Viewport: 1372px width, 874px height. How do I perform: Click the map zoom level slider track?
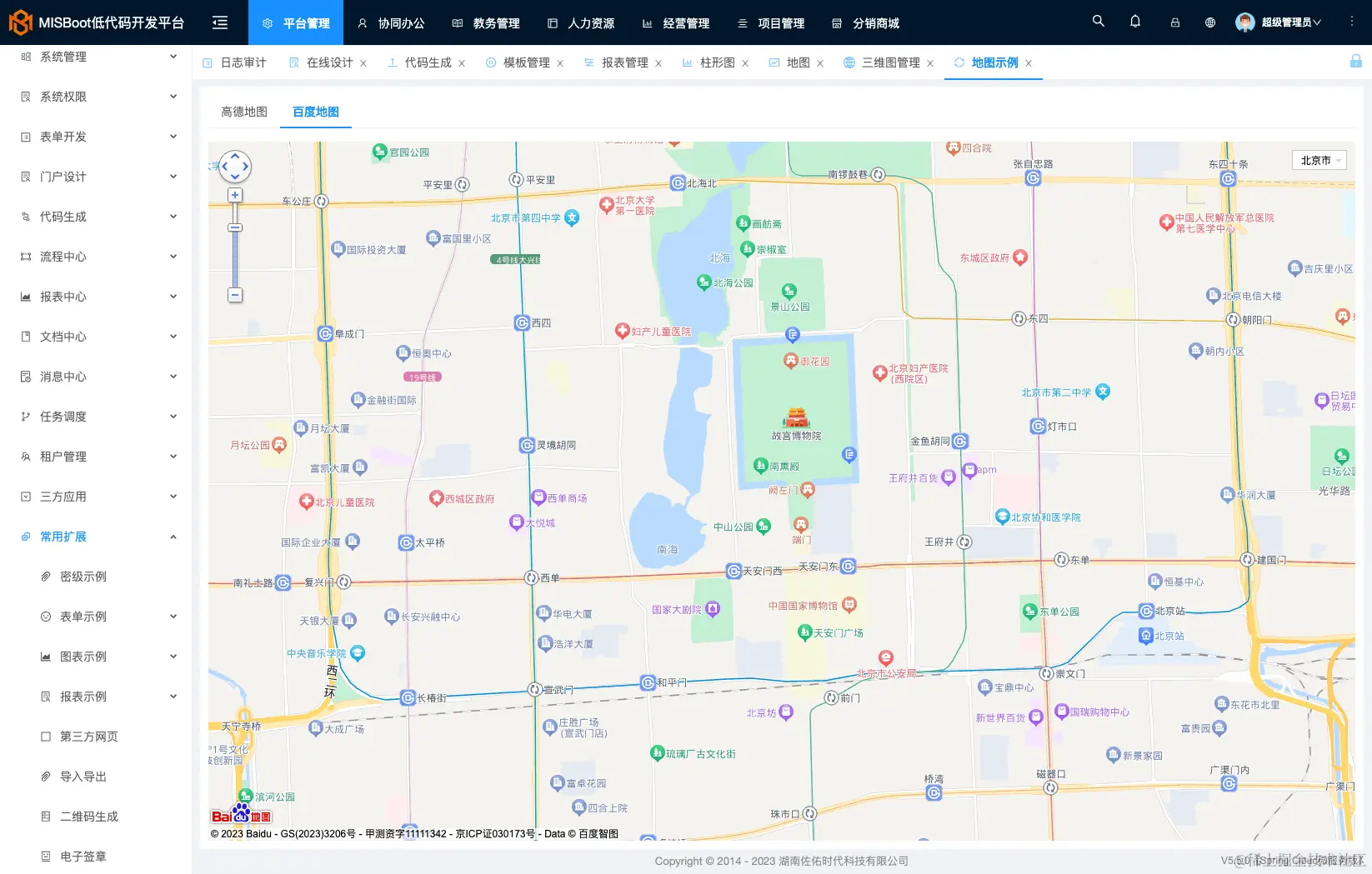235,246
